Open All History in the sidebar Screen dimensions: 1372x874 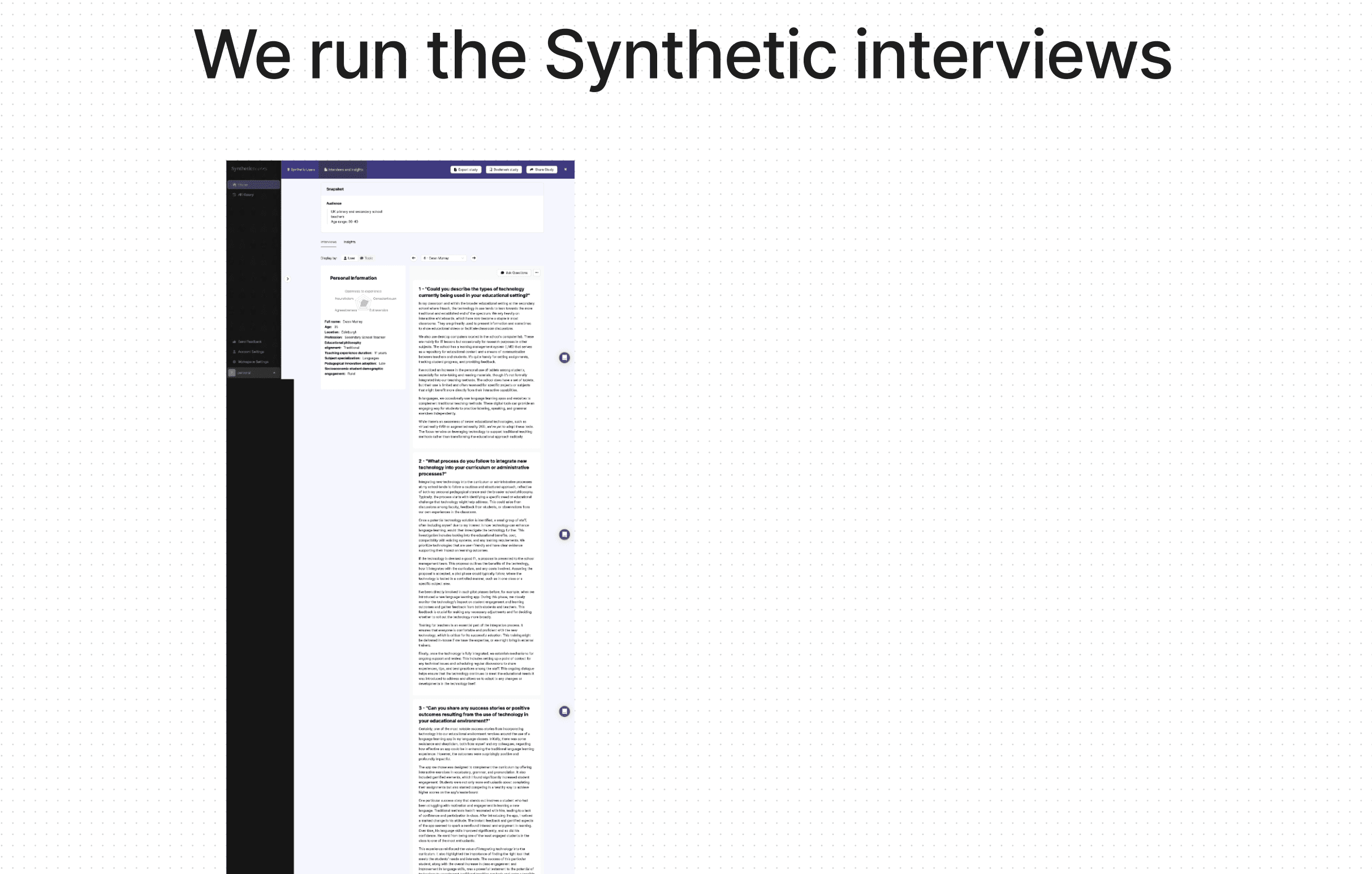coord(245,194)
